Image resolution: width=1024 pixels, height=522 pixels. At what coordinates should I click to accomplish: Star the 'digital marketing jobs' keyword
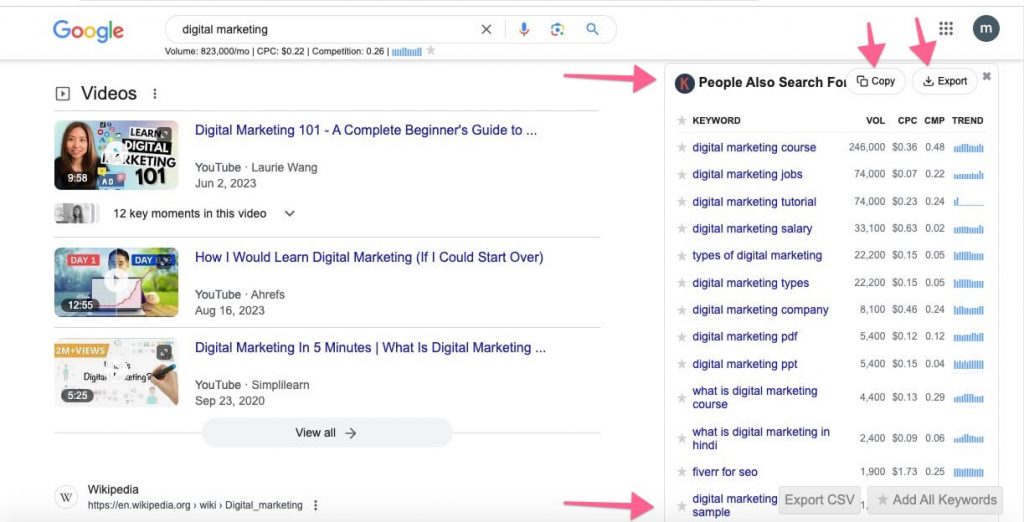click(x=682, y=174)
